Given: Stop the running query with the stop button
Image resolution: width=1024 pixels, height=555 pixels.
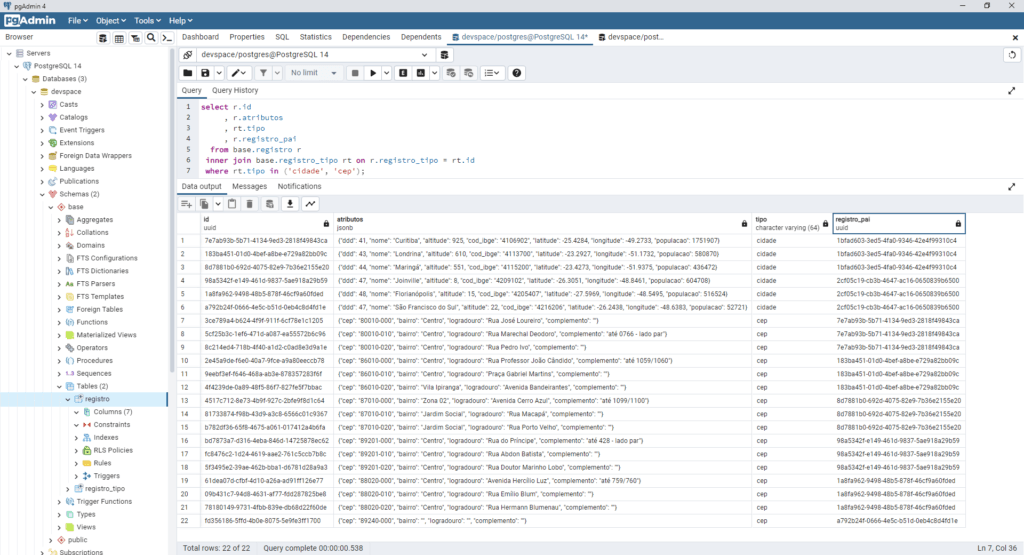Looking at the screenshot, I should [x=355, y=73].
